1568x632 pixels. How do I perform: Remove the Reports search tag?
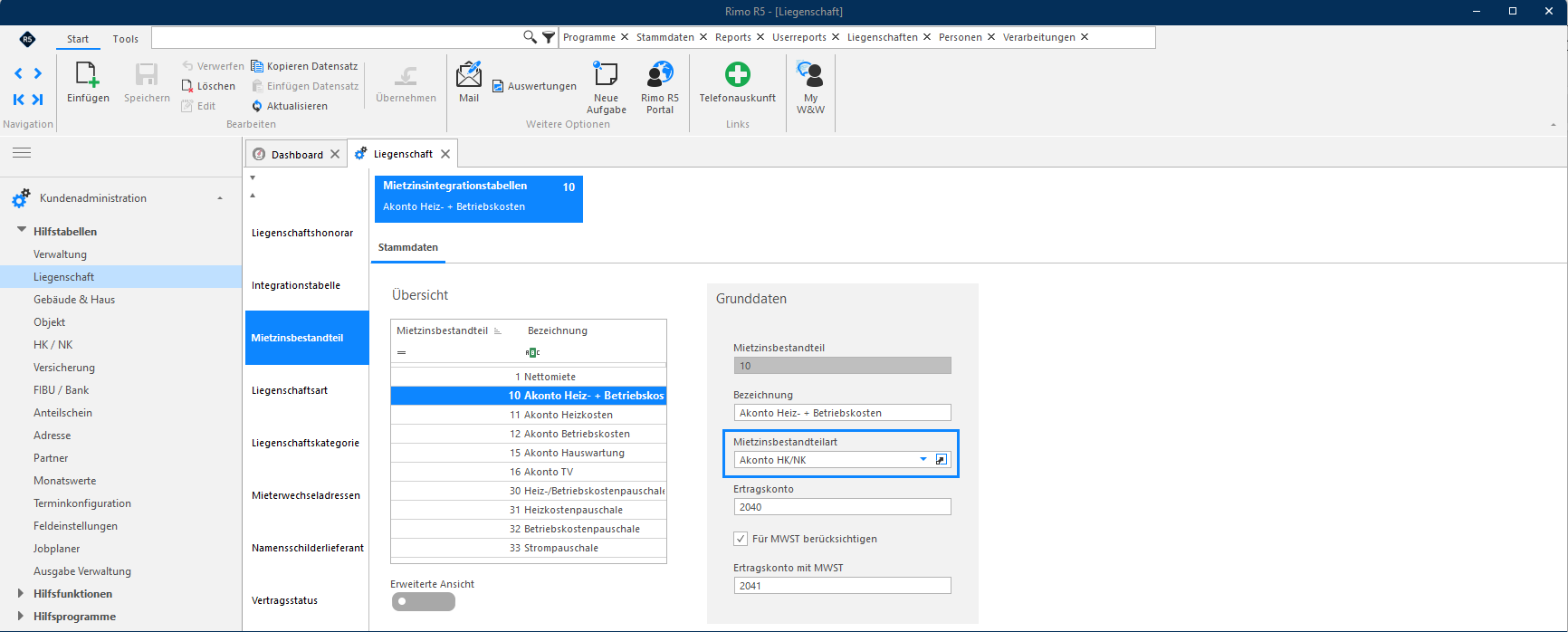click(760, 37)
